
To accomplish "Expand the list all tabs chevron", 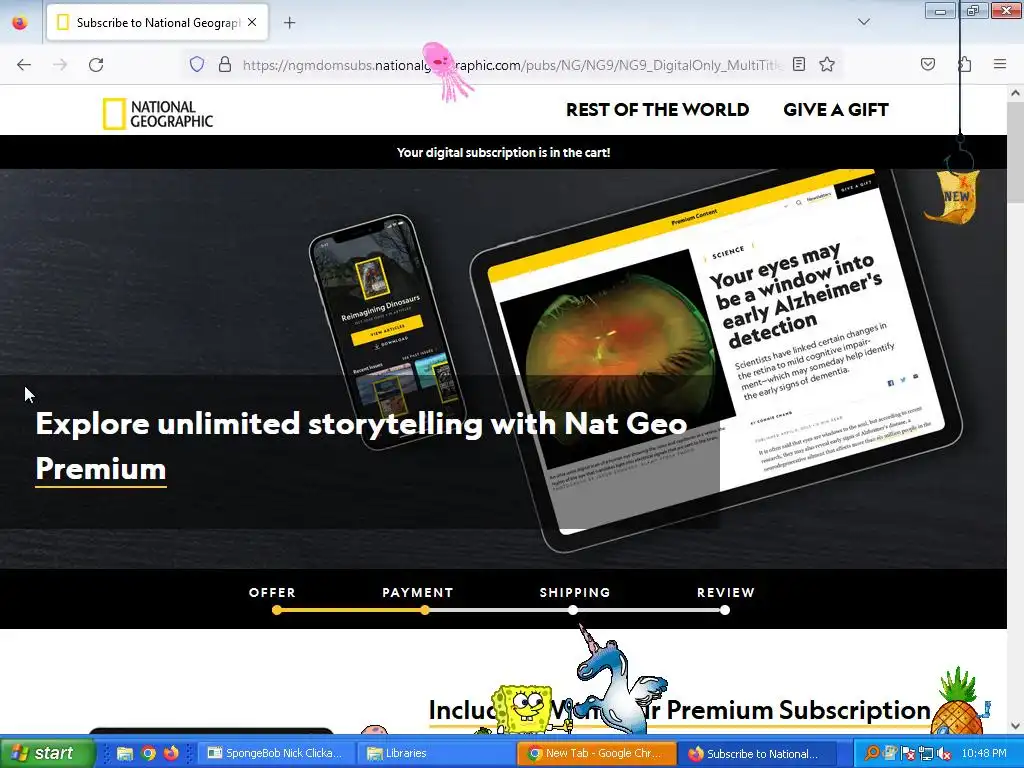I will [x=863, y=22].
